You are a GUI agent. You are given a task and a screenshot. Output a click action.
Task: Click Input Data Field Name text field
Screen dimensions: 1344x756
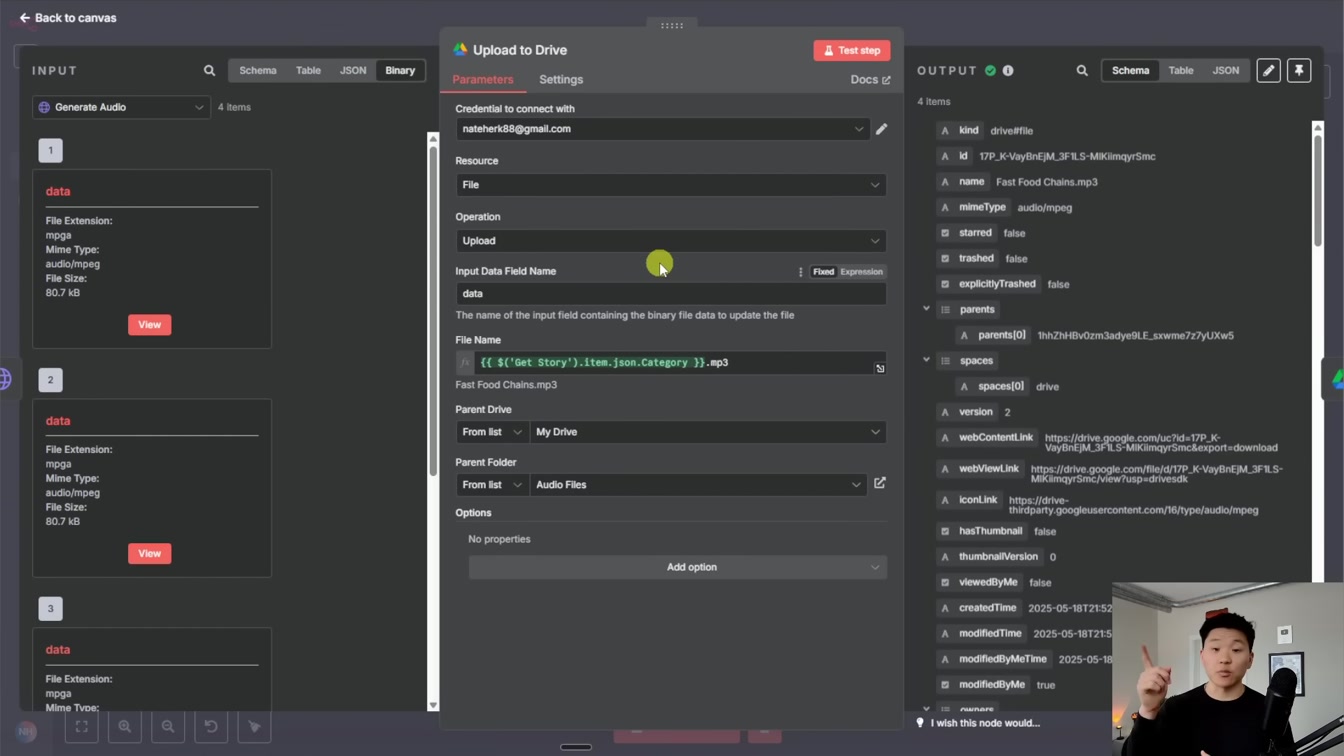coord(671,293)
